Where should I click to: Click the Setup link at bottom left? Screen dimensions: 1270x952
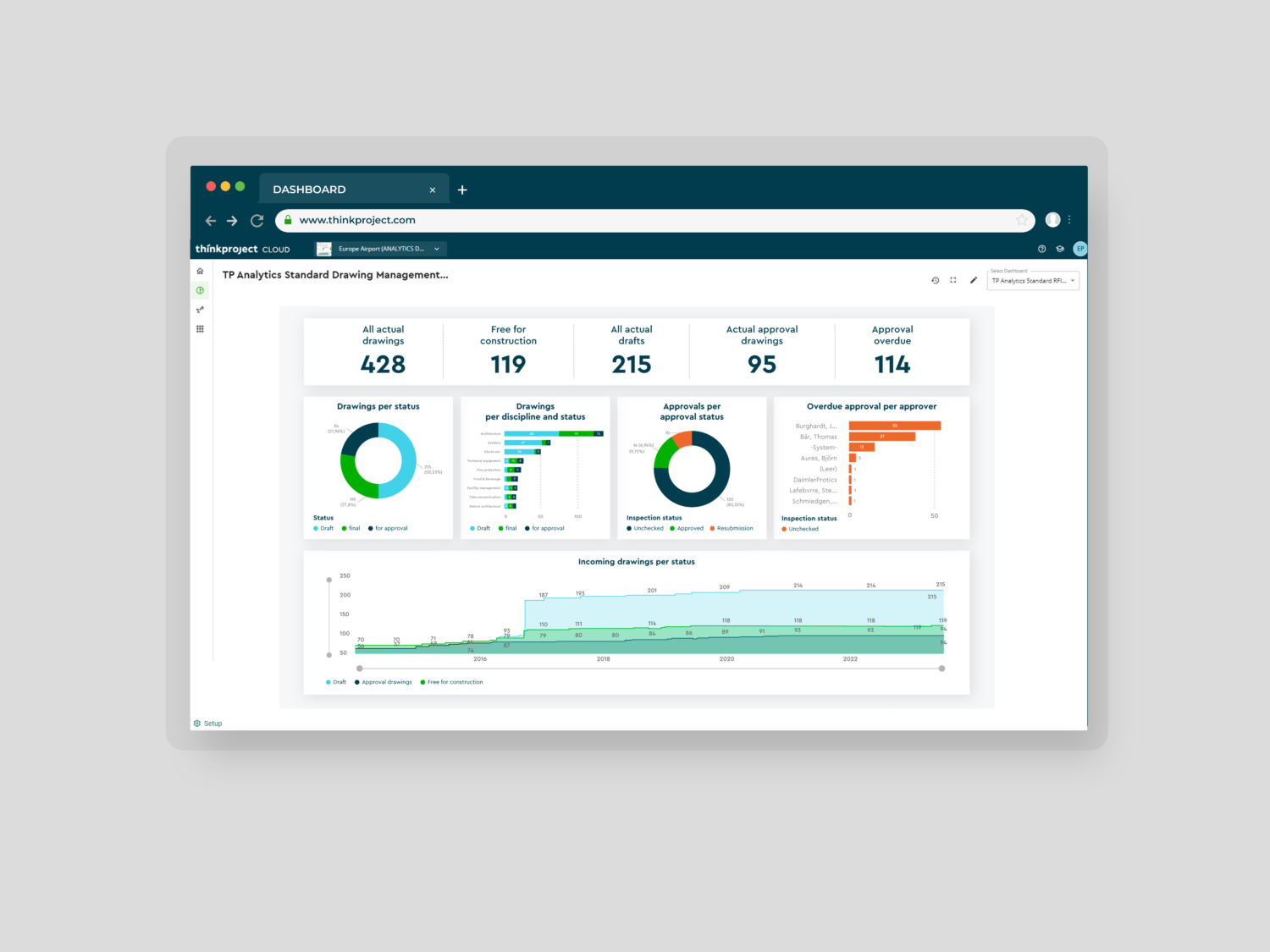pyautogui.click(x=208, y=724)
